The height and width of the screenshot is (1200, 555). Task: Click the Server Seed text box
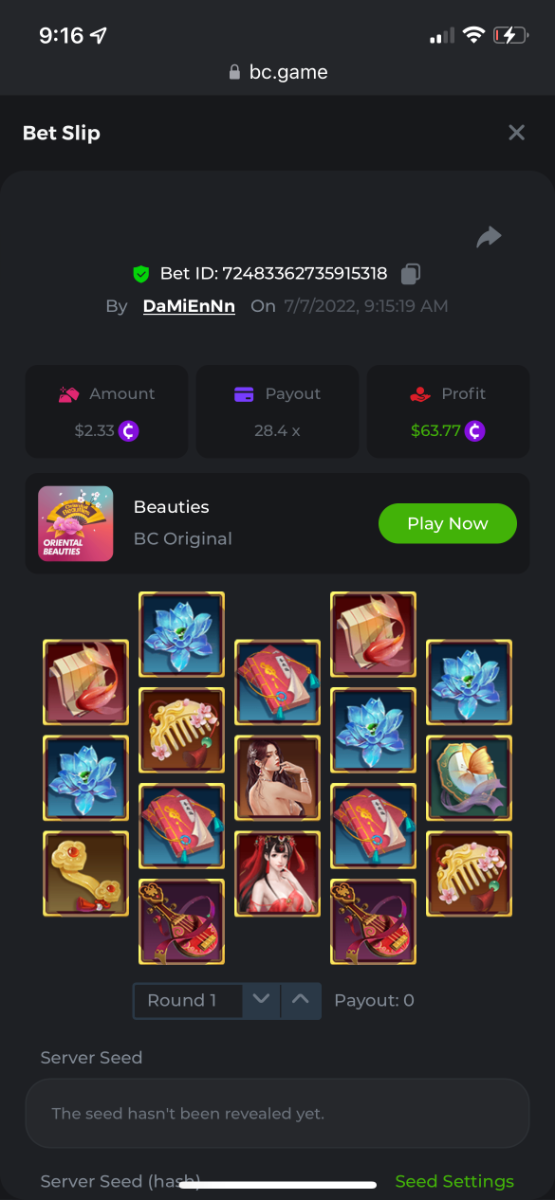[x=277, y=1113]
